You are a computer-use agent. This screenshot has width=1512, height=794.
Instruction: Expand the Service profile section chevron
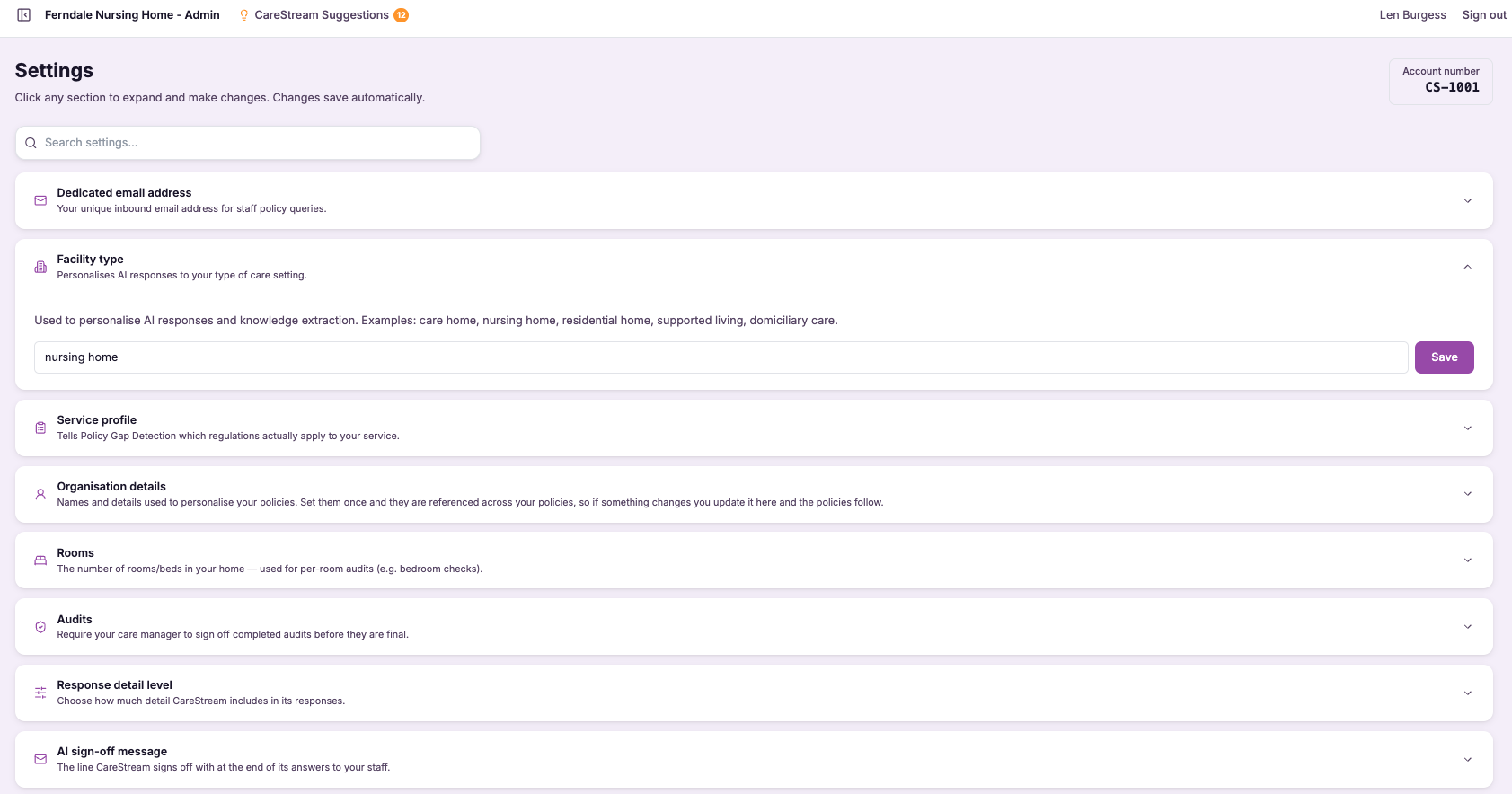coord(1467,428)
